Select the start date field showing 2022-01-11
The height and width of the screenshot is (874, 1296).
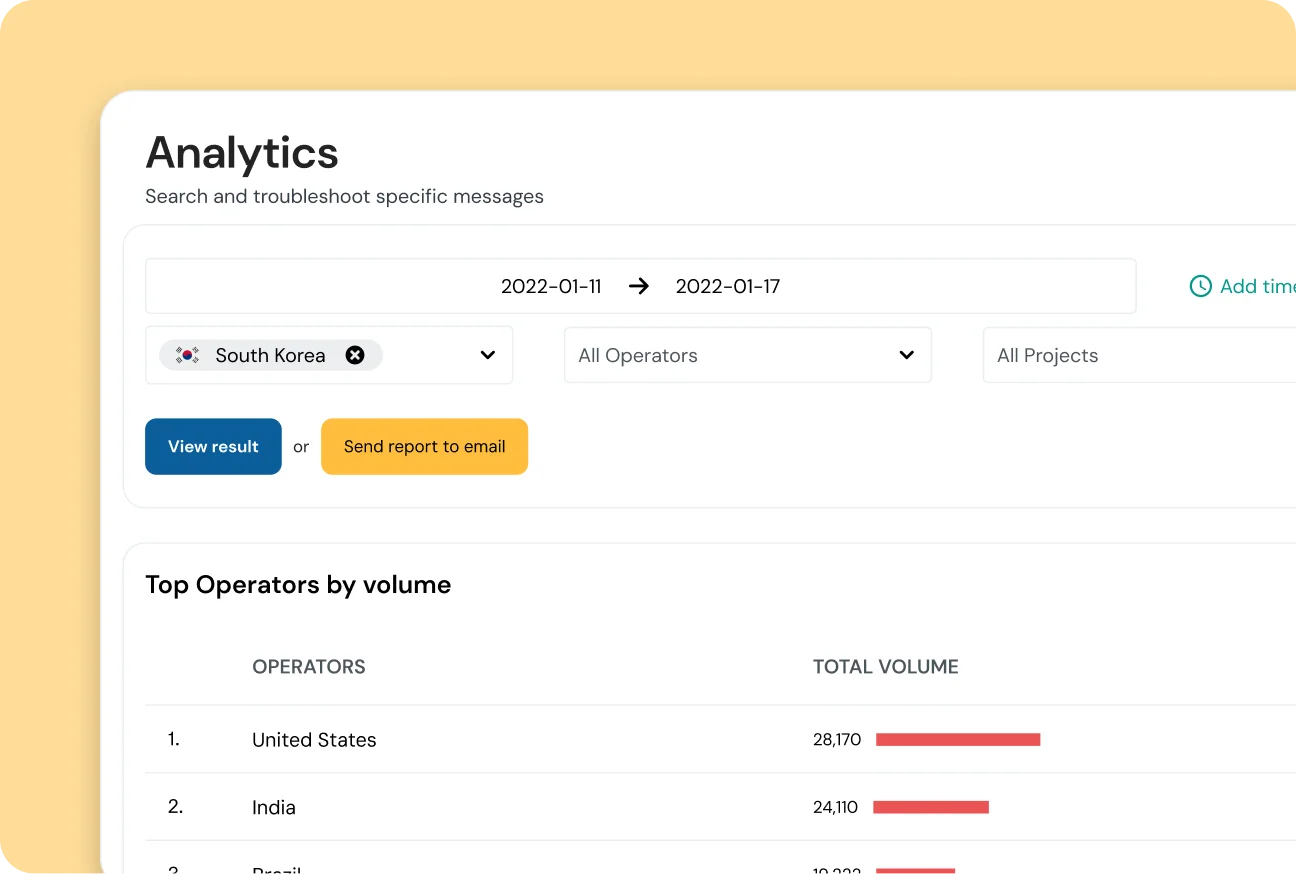[x=551, y=286]
